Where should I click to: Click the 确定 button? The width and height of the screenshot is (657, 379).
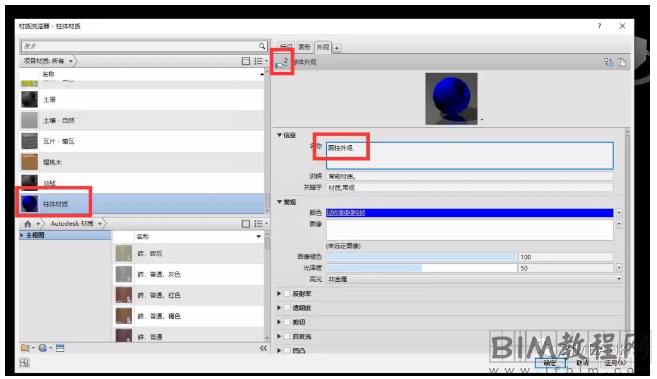click(x=550, y=363)
